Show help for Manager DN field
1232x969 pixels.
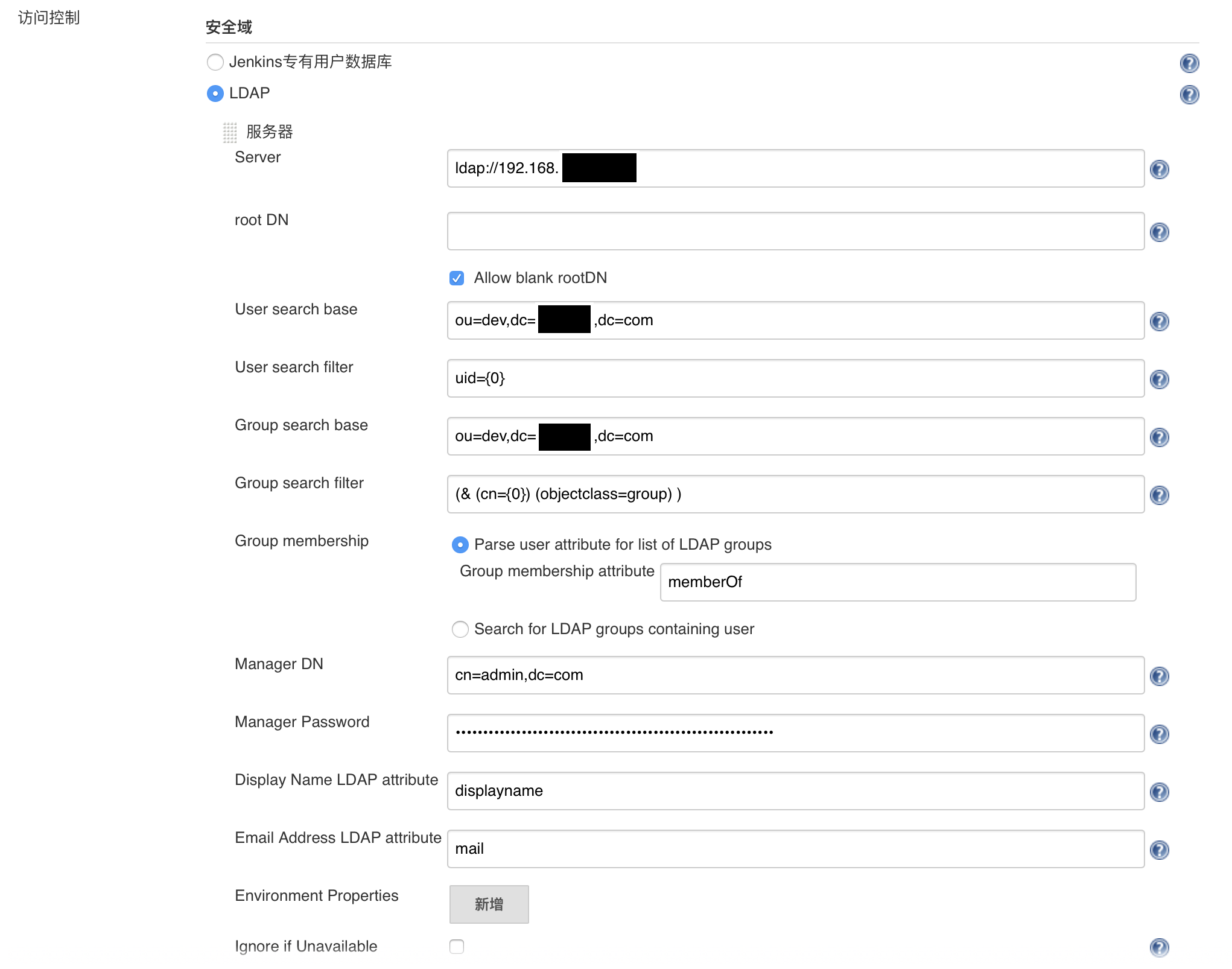click(x=1159, y=676)
